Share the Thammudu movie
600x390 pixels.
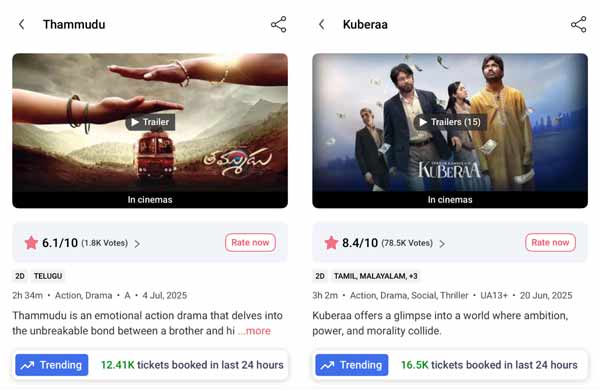(279, 24)
